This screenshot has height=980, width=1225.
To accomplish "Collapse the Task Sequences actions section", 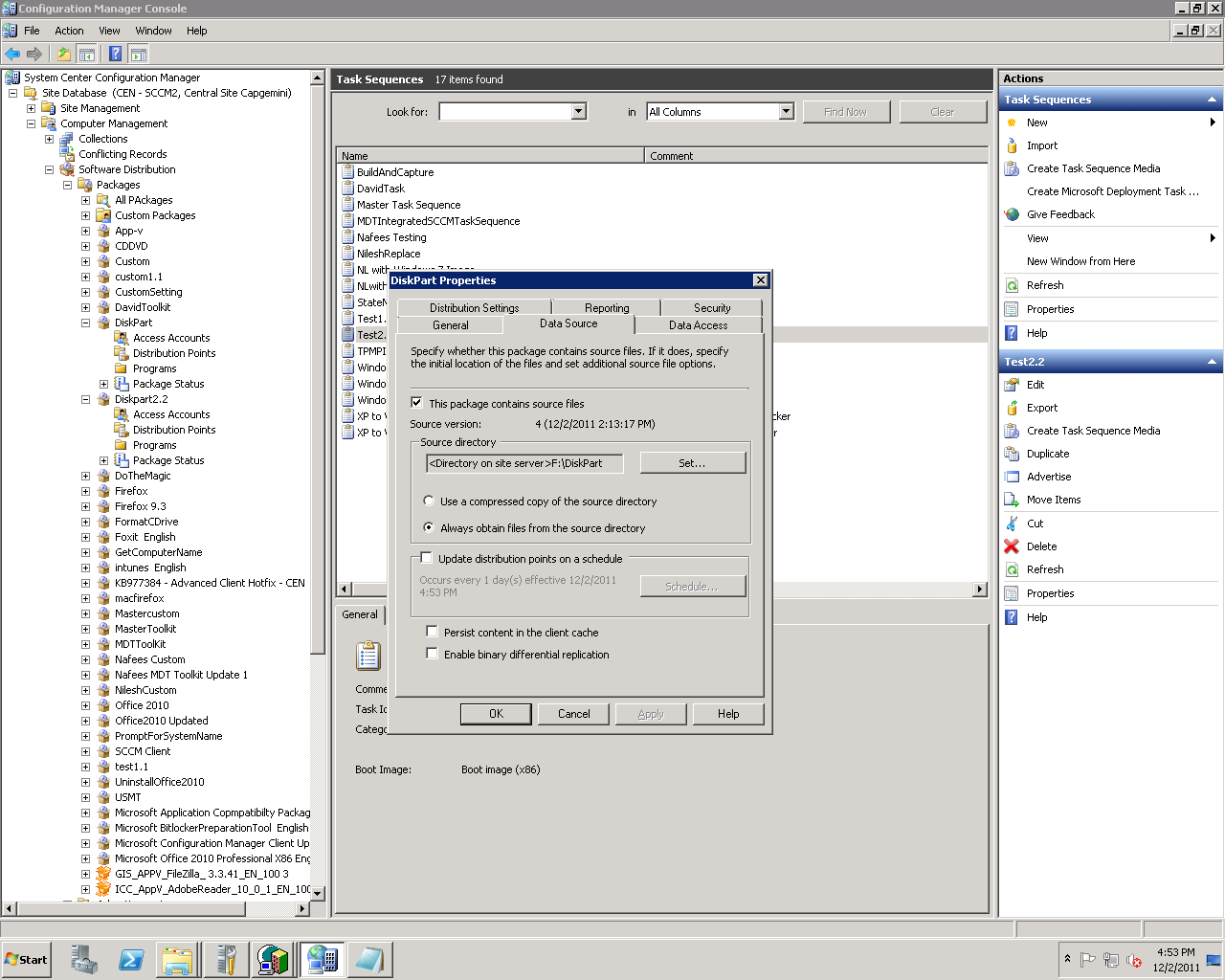I will click(1212, 100).
